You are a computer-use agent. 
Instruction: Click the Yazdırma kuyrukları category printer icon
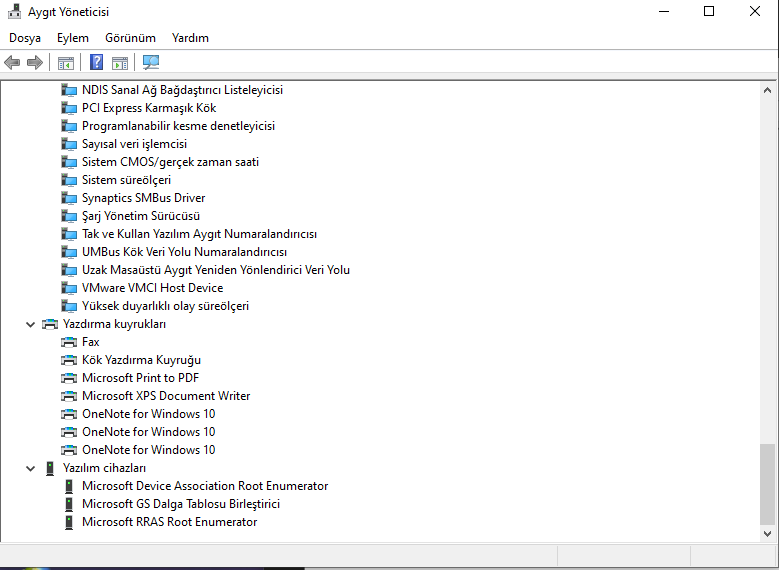(50, 325)
